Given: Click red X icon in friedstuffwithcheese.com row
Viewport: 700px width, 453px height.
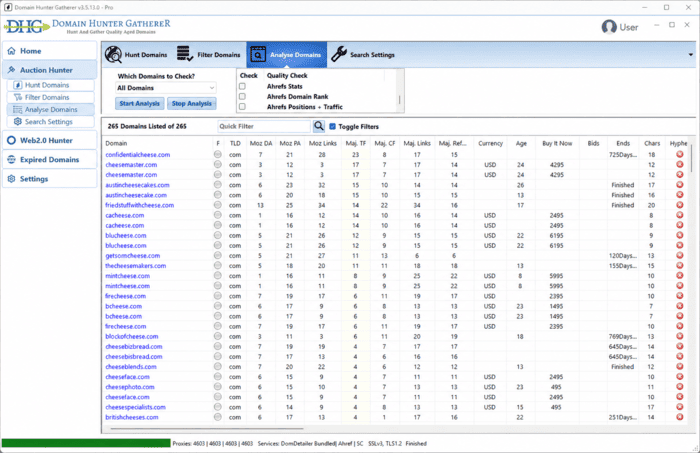Looking at the screenshot, I should (679, 205).
